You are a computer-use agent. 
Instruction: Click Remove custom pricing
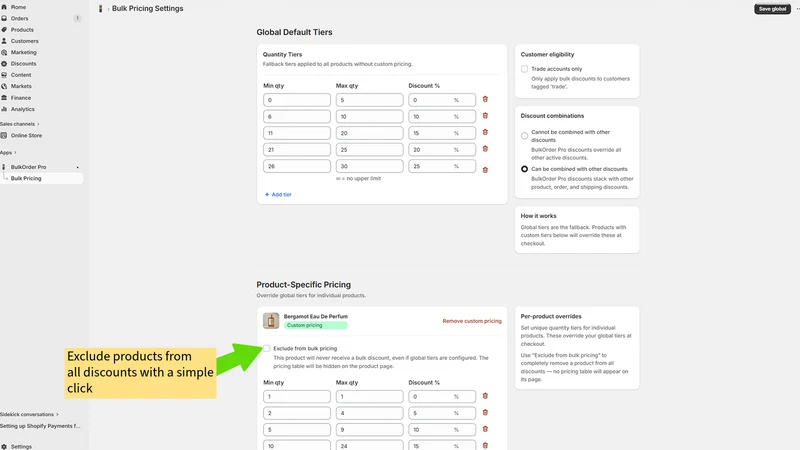point(472,321)
